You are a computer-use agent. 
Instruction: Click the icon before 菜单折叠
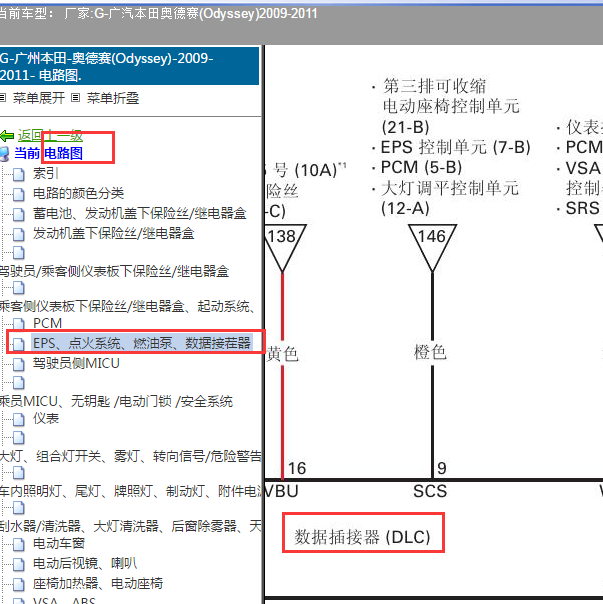click(x=76, y=98)
